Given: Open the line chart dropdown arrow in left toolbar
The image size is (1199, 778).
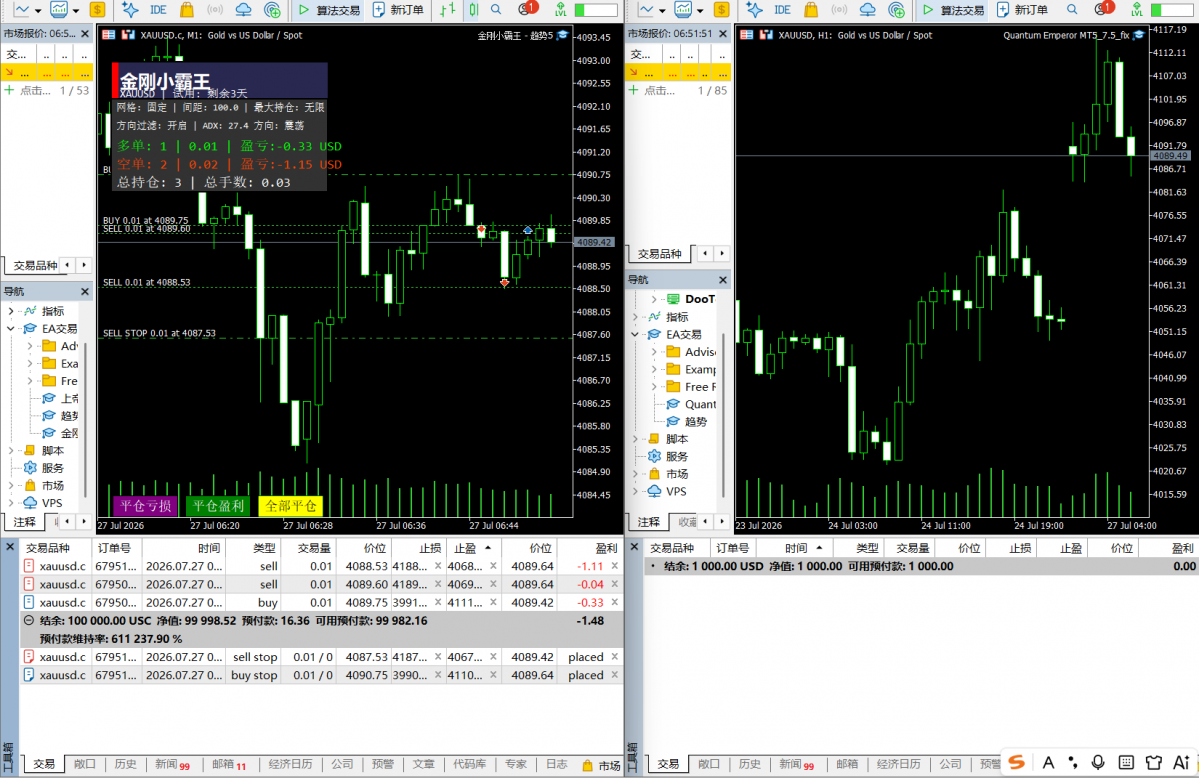Looking at the screenshot, I should [x=37, y=11].
